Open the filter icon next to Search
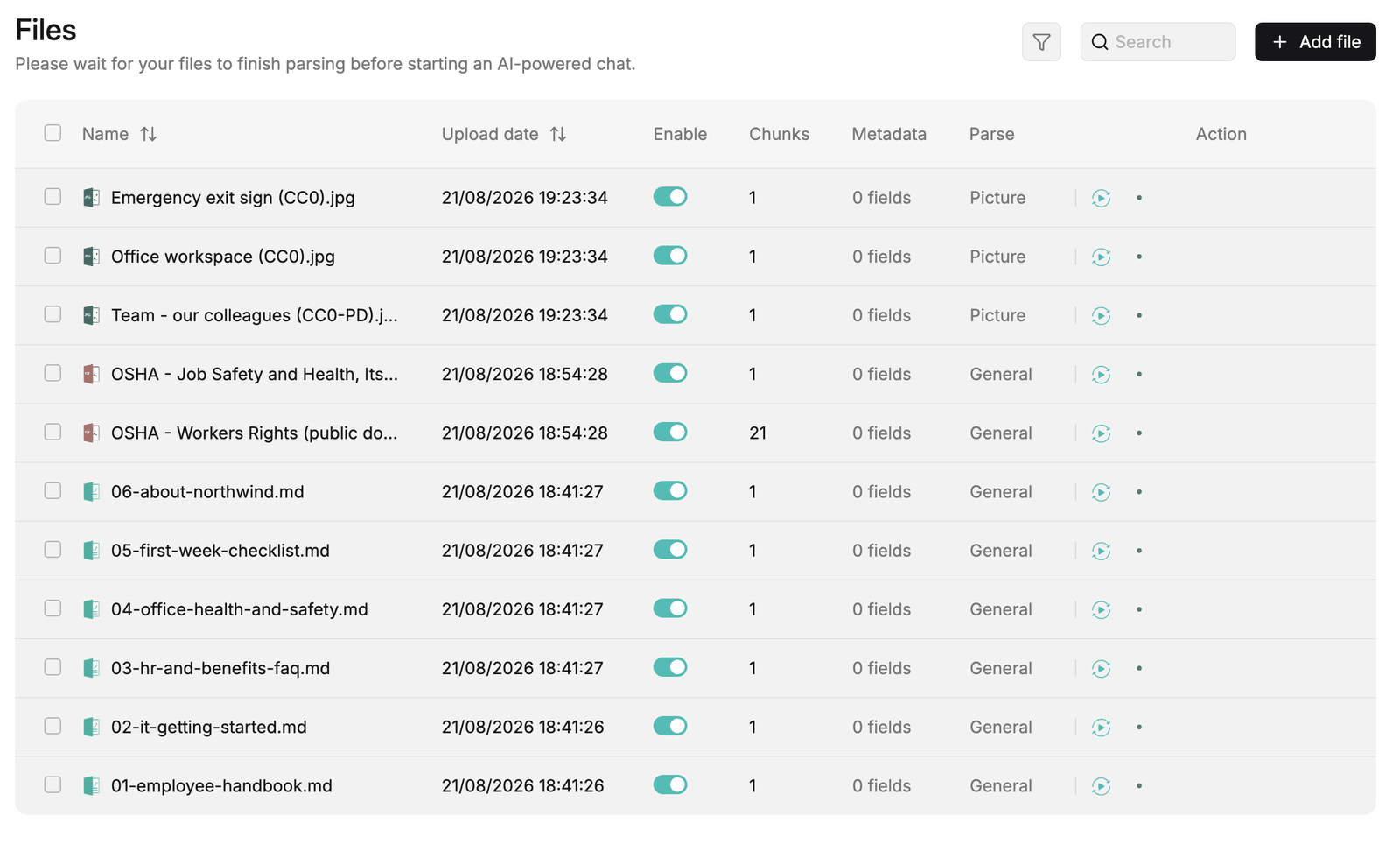 coord(1041,42)
